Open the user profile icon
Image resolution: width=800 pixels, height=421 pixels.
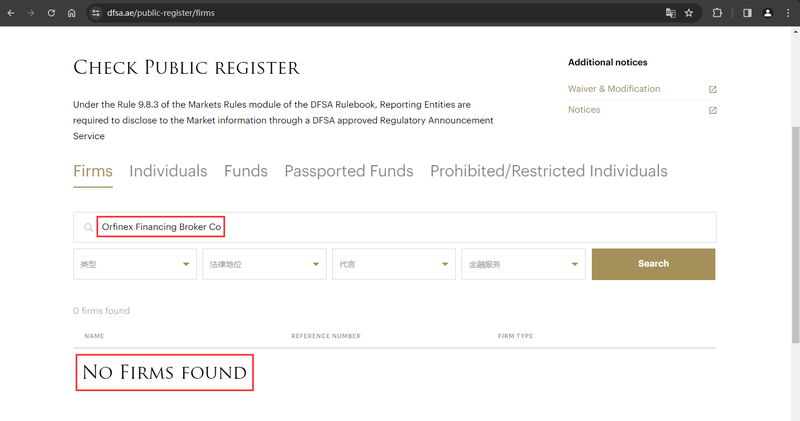pyautogui.click(x=768, y=13)
